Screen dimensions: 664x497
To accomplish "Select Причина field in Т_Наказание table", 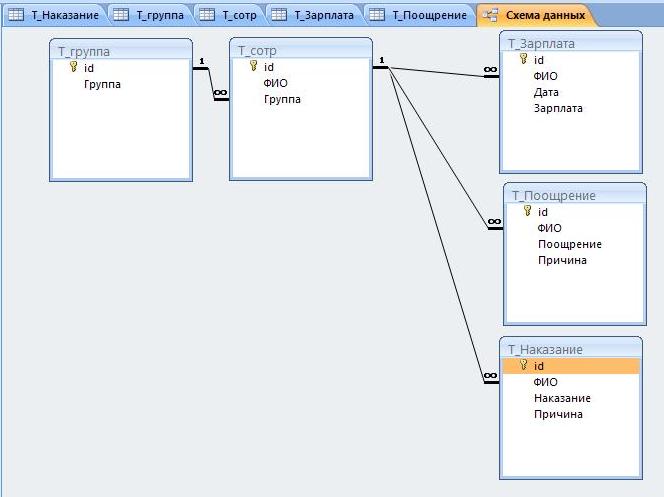I will (x=571, y=414).
